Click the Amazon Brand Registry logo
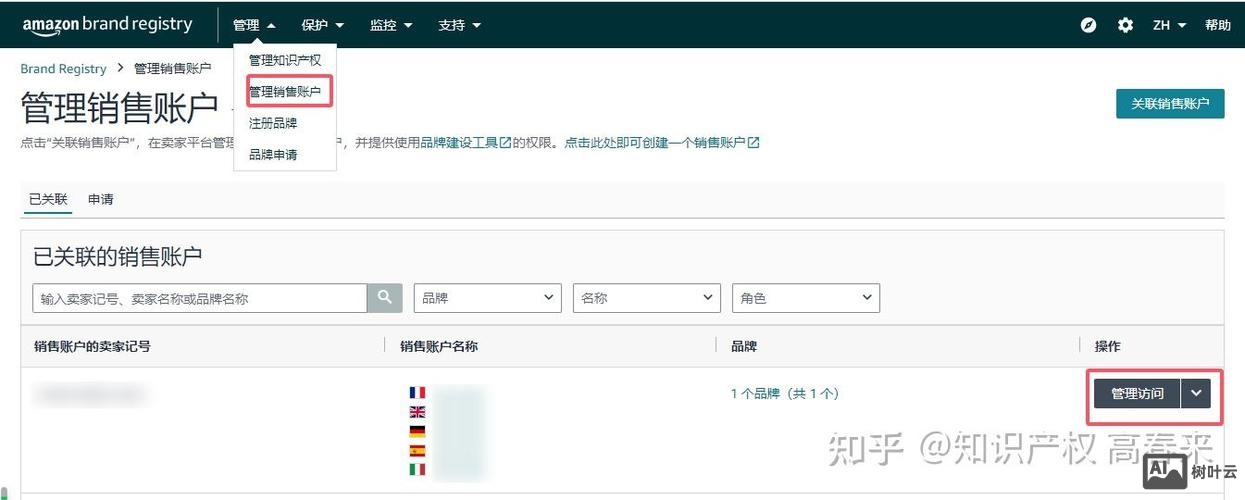The width and height of the screenshot is (1245, 500). point(107,25)
